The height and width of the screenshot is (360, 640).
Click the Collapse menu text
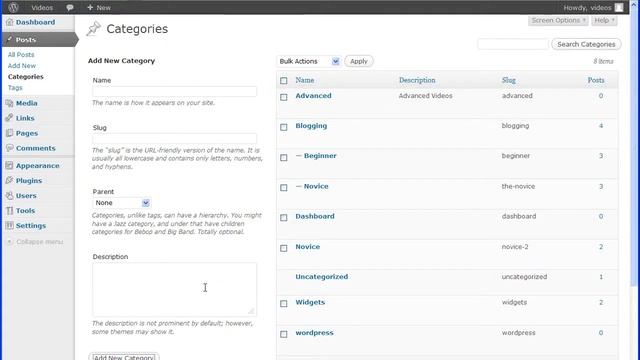(40, 242)
